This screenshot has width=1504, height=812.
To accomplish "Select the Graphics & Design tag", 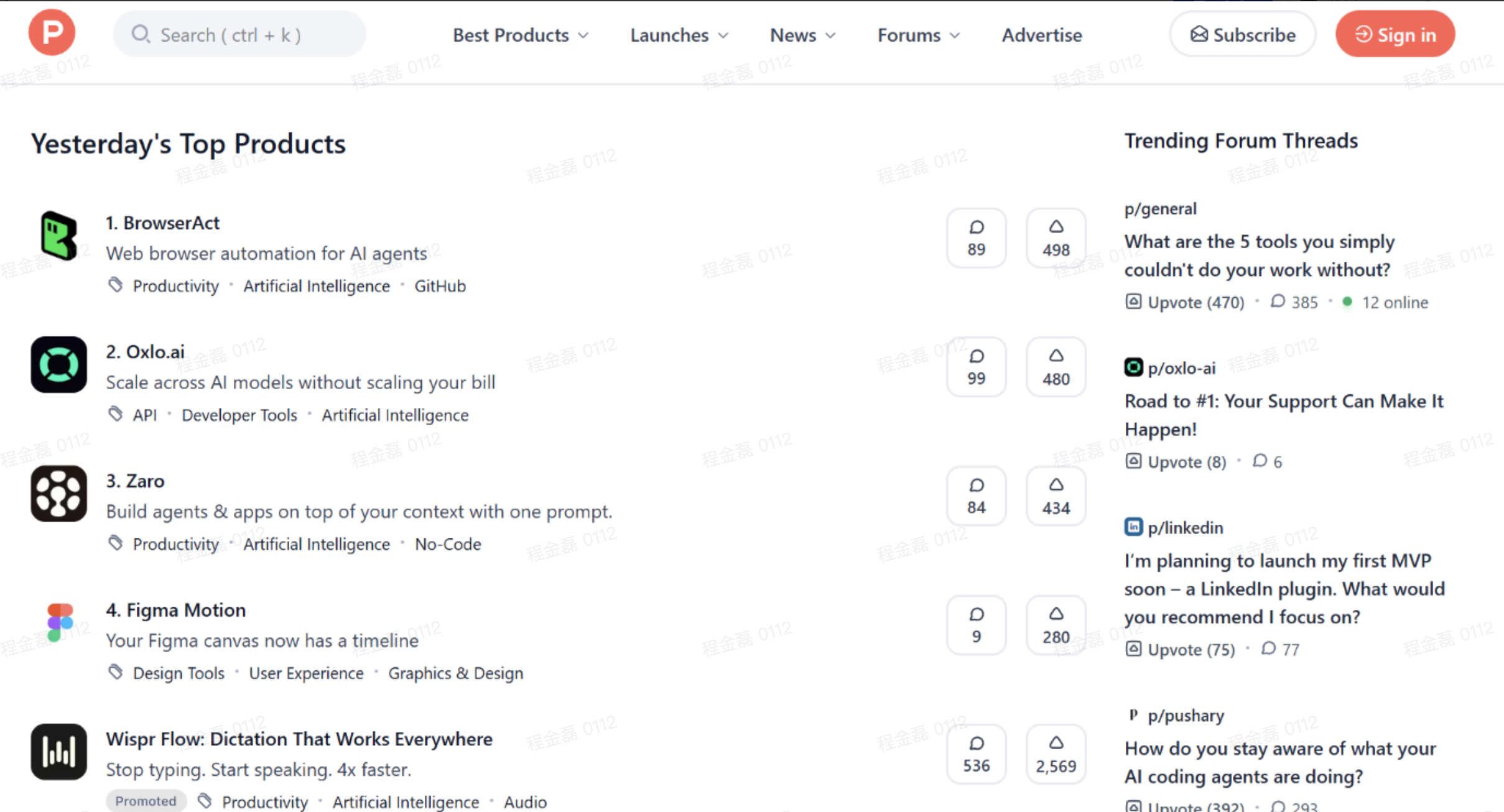I will point(456,673).
